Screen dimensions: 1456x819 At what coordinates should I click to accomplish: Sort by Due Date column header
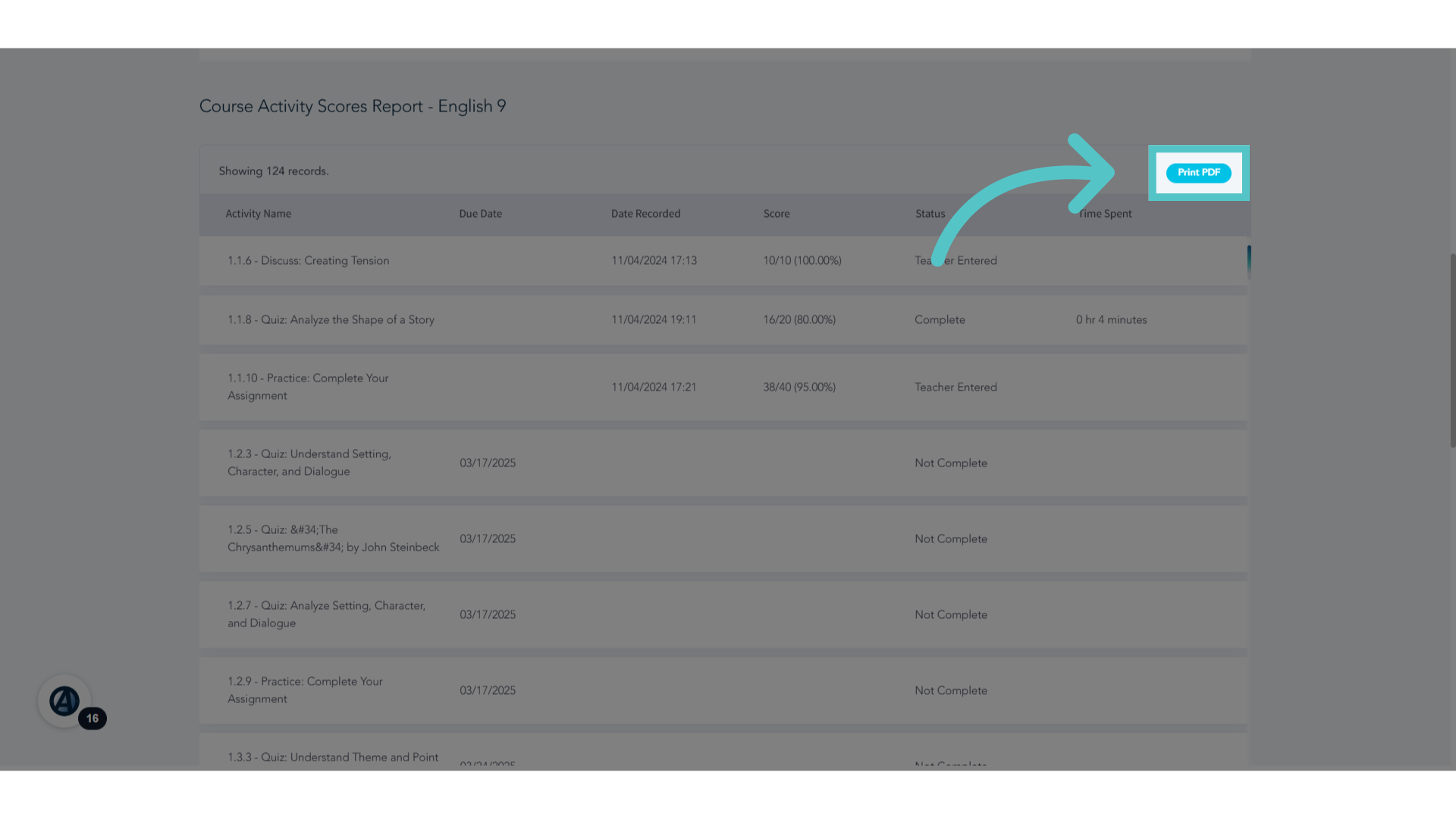(480, 214)
